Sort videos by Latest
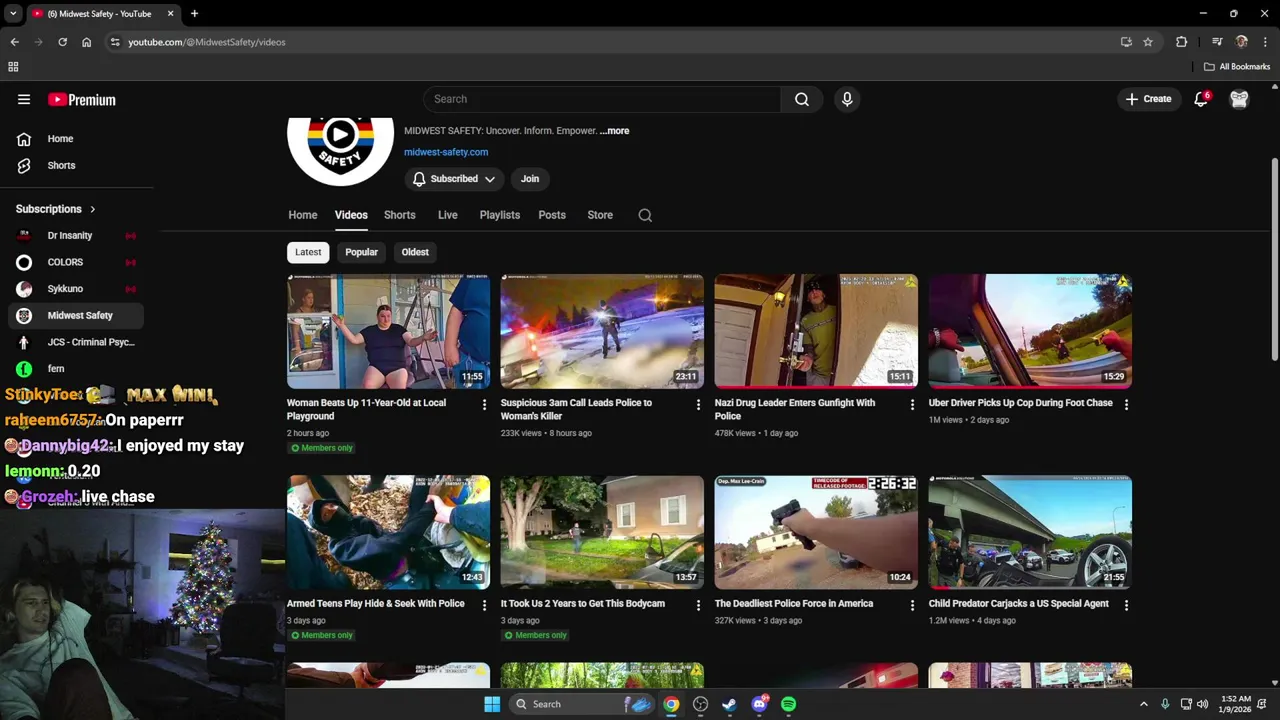 [x=308, y=252]
